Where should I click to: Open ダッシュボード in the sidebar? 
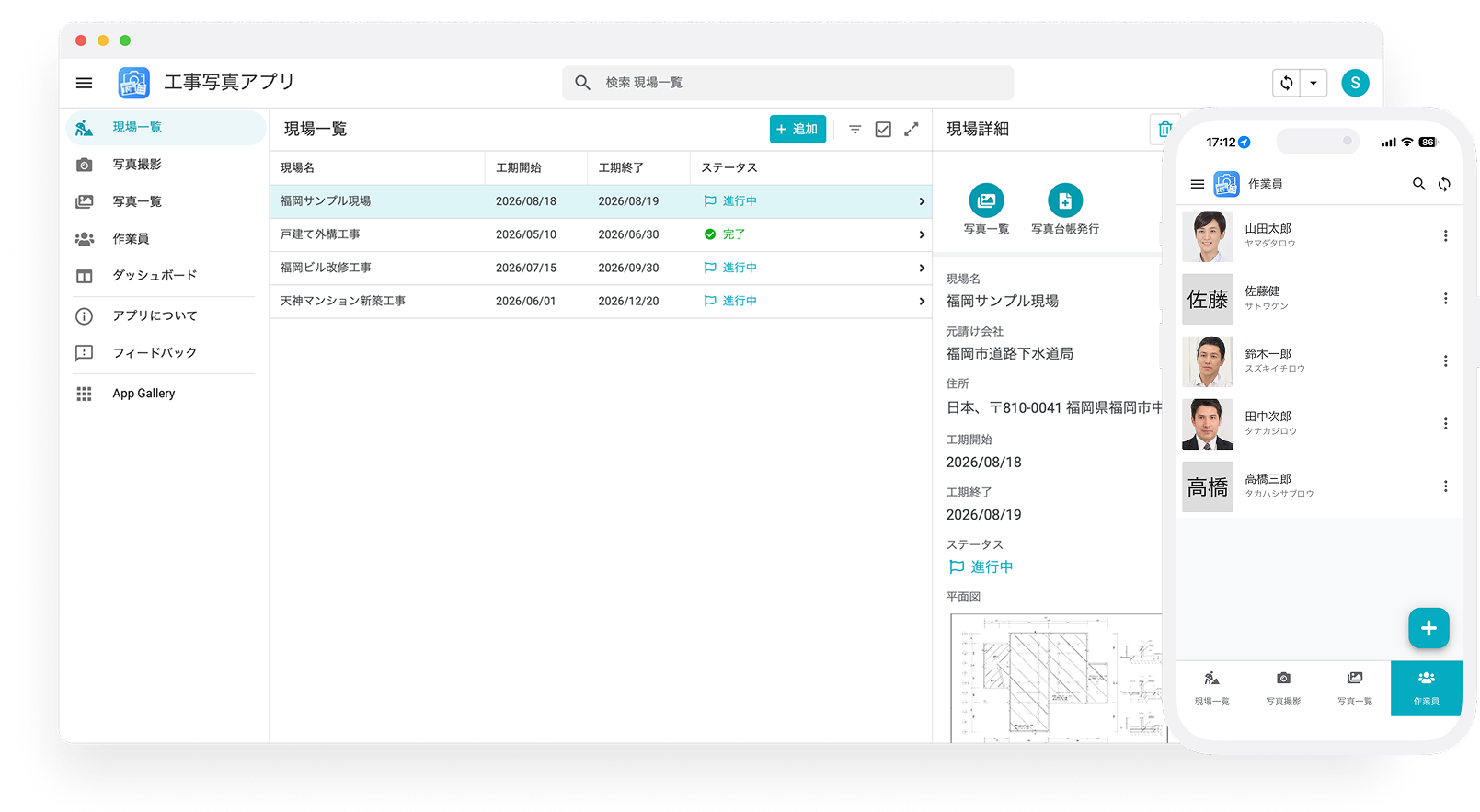(166, 276)
